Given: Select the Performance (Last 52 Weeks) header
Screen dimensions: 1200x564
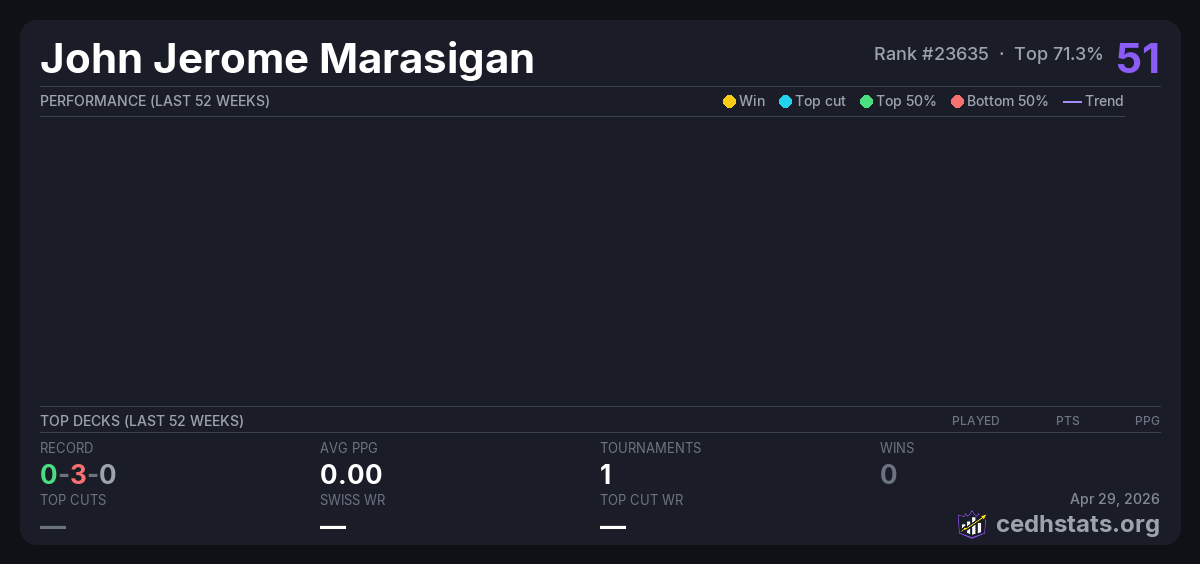Looking at the screenshot, I should 154,101.
